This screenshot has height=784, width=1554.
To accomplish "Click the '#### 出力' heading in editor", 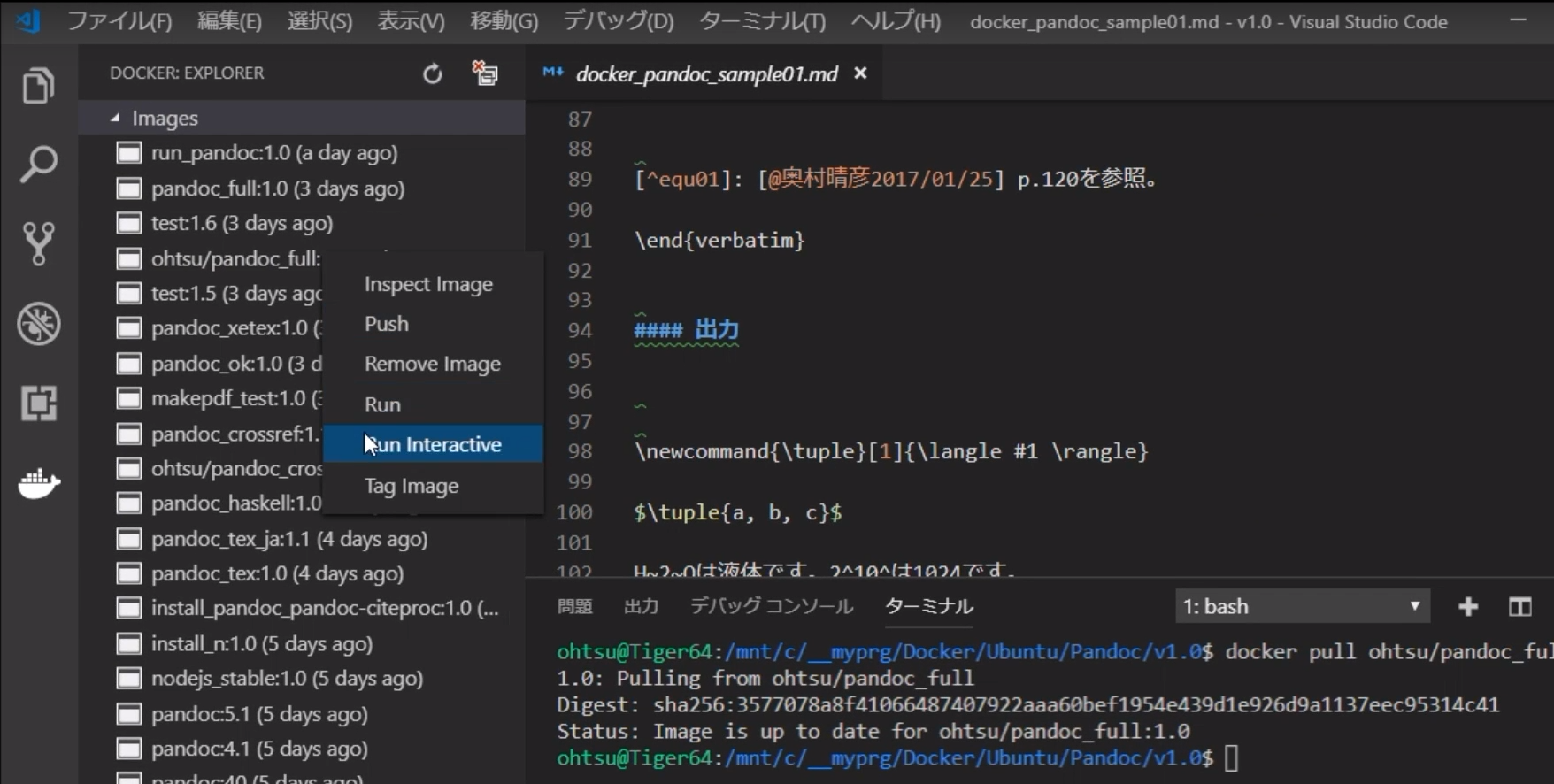I will [686, 330].
